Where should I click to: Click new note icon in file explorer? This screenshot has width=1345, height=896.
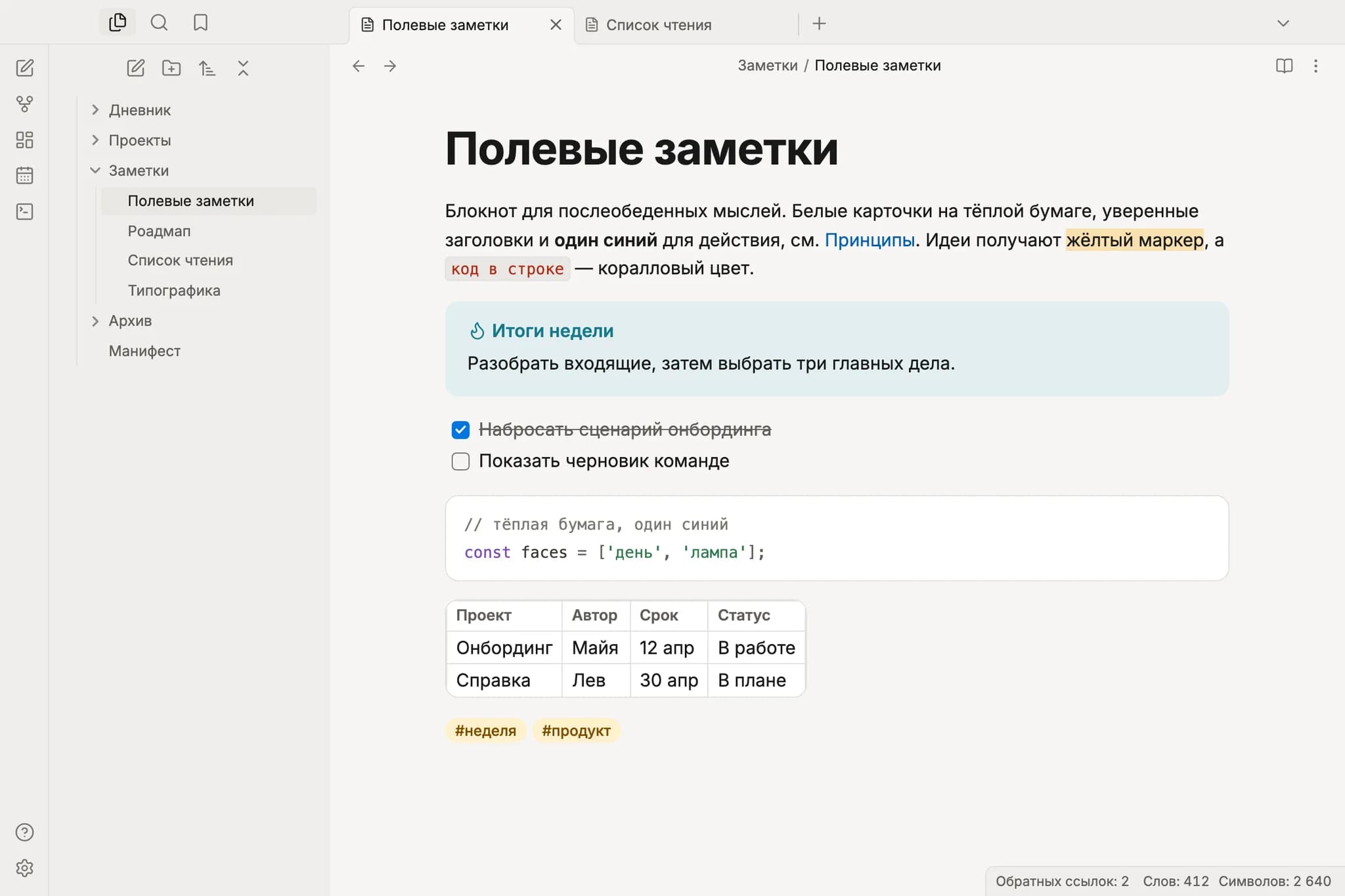coord(135,68)
